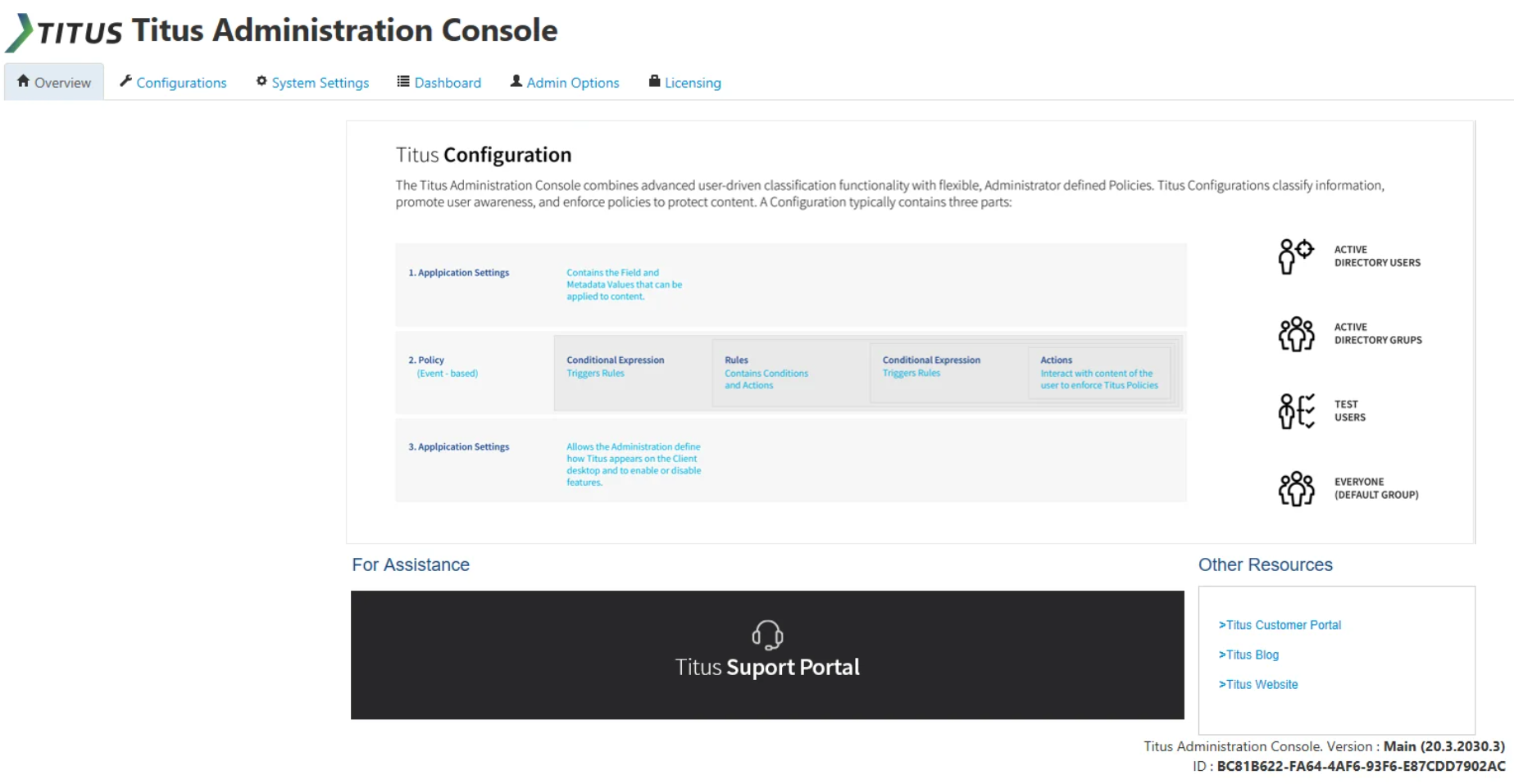
Task: Click the 'EVERYONE (DEFAULT GROUP)' label
Action: [x=1376, y=488]
